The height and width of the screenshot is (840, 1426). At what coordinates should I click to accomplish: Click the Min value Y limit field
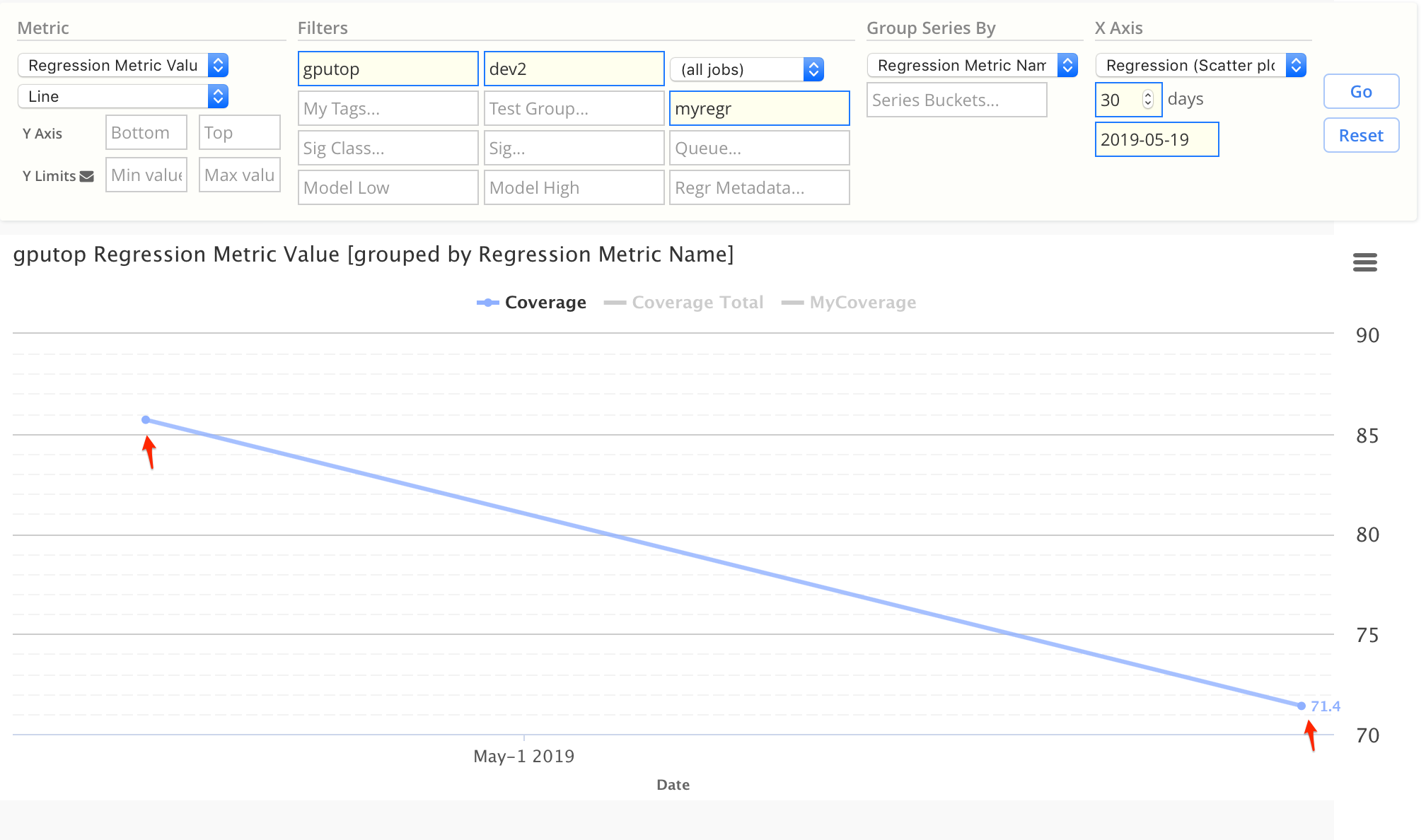tap(146, 175)
